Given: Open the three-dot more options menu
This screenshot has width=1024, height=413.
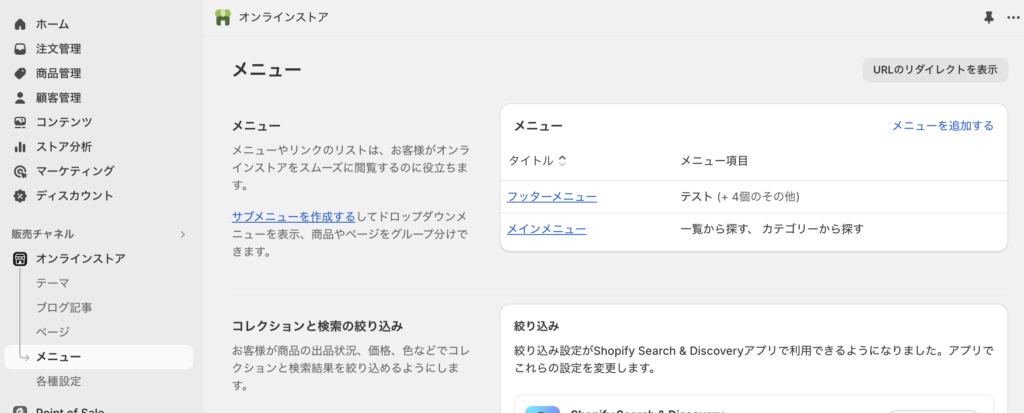Looking at the screenshot, I should coord(1013,18).
